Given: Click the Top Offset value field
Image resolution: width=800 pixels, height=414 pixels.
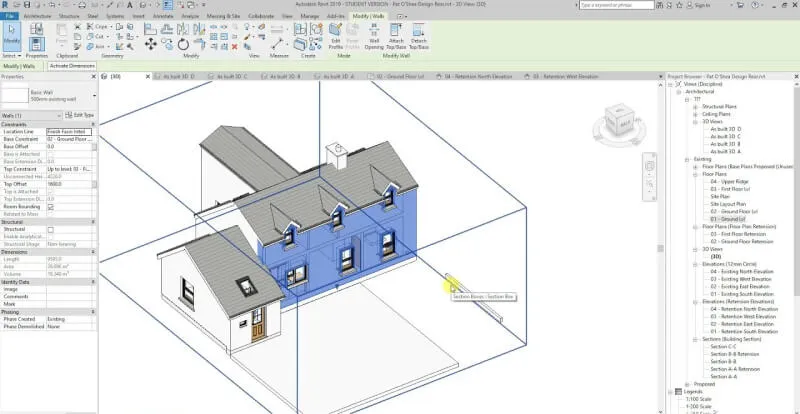Looking at the screenshot, I should pos(69,184).
